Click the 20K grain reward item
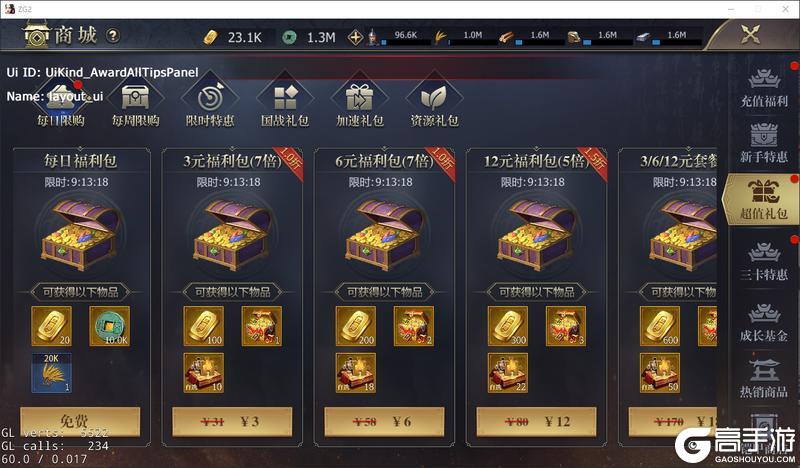The height and width of the screenshot is (468, 800). click(52, 373)
